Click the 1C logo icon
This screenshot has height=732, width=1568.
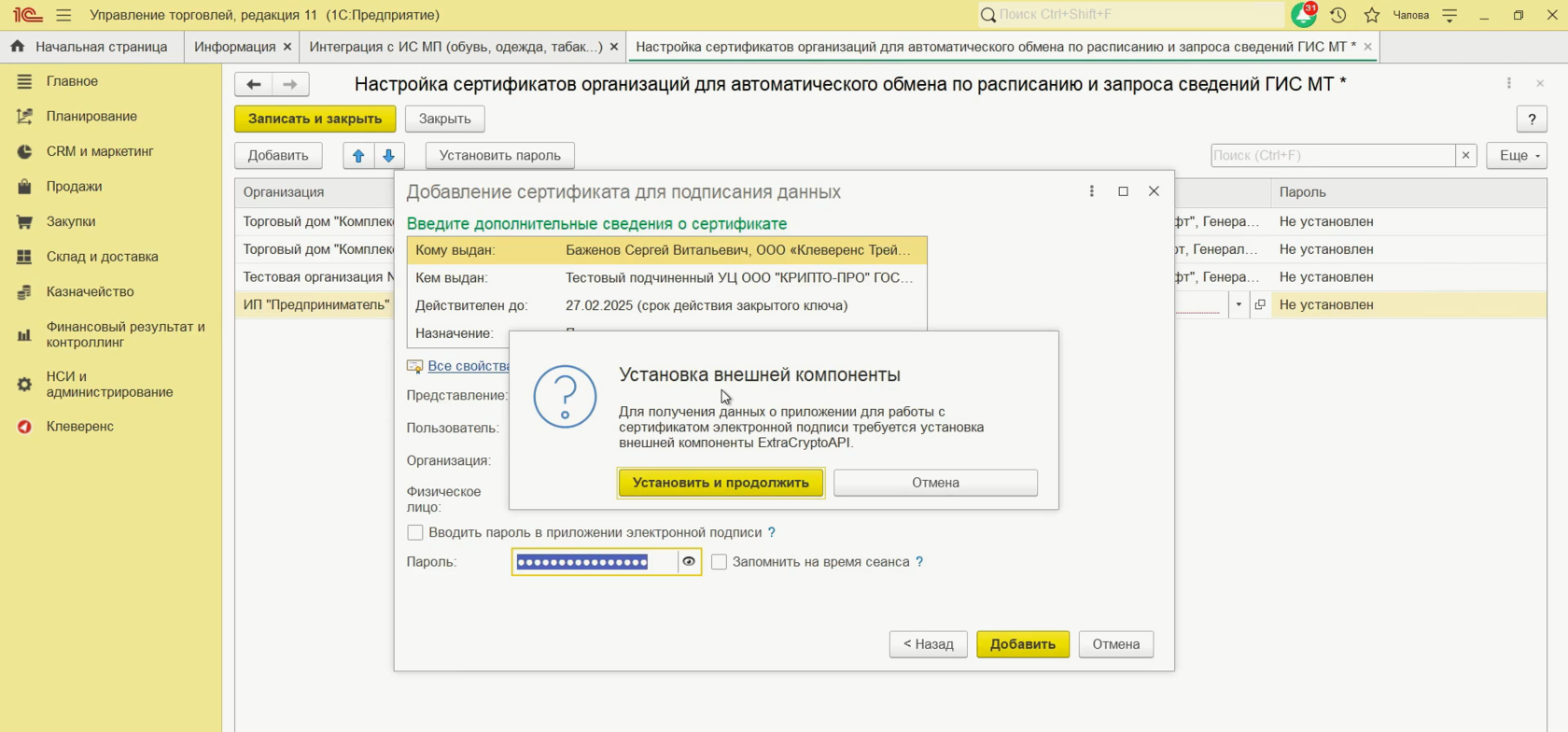(27, 15)
